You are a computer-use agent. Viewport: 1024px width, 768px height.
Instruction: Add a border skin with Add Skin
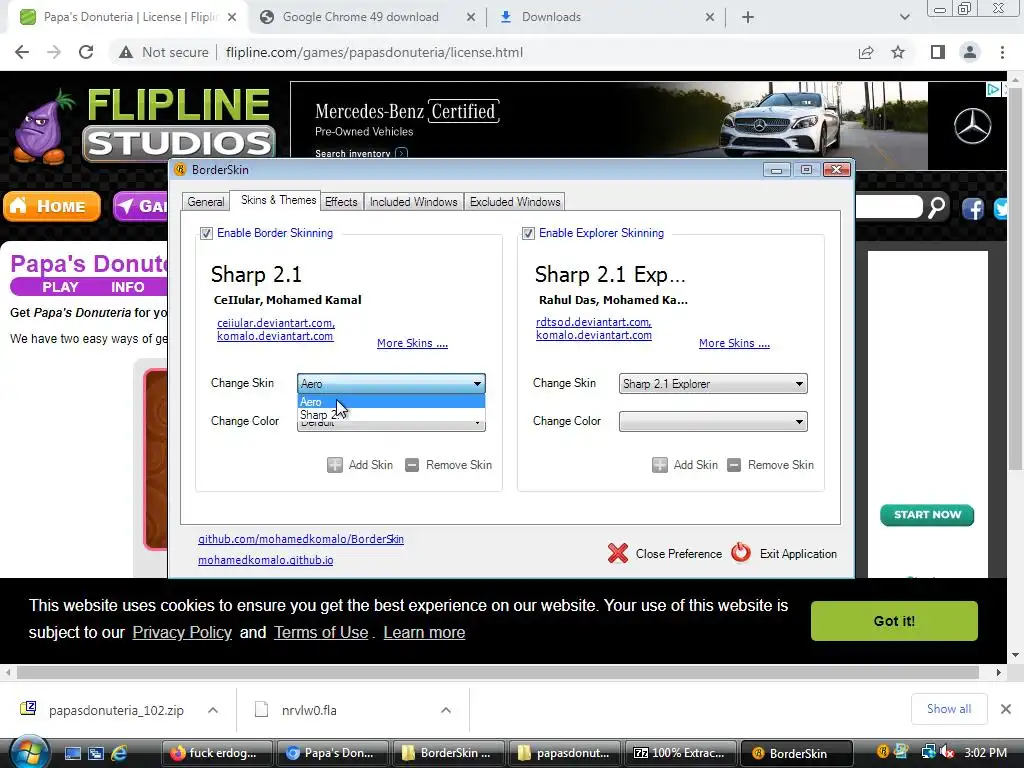[360, 465]
